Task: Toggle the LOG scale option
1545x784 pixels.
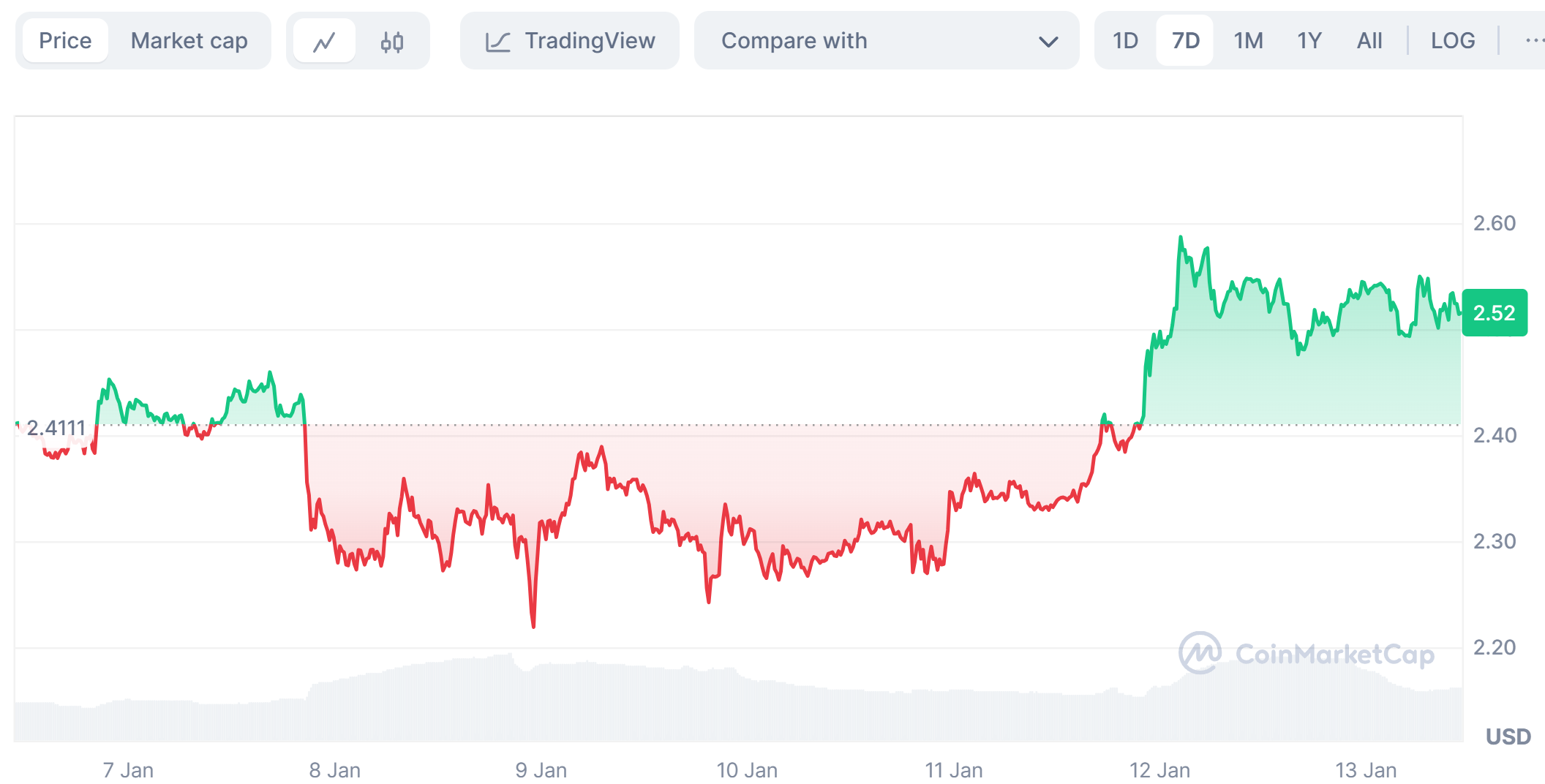Action: pyautogui.click(x=1452, y=41)
